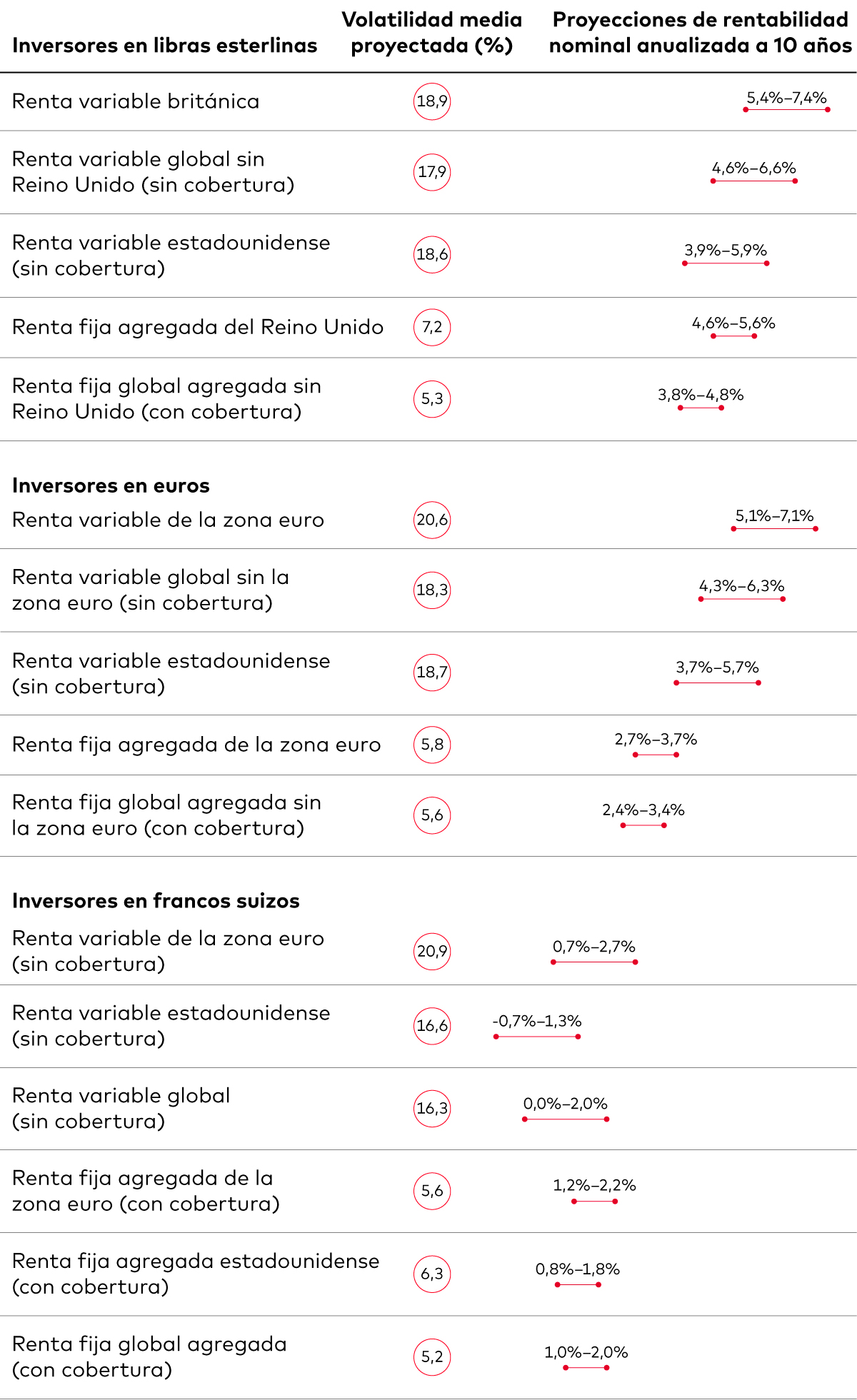Click the 16,3 volatility circle

coord(432,1109)
